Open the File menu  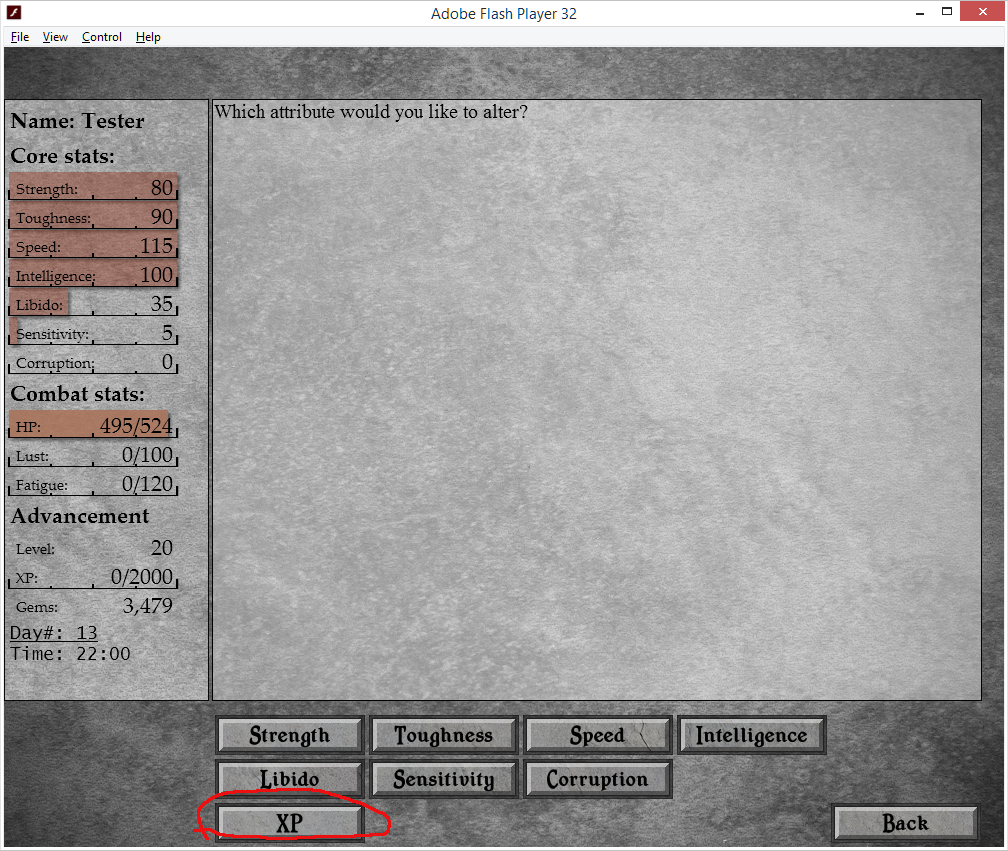click(x=20, y=37)
